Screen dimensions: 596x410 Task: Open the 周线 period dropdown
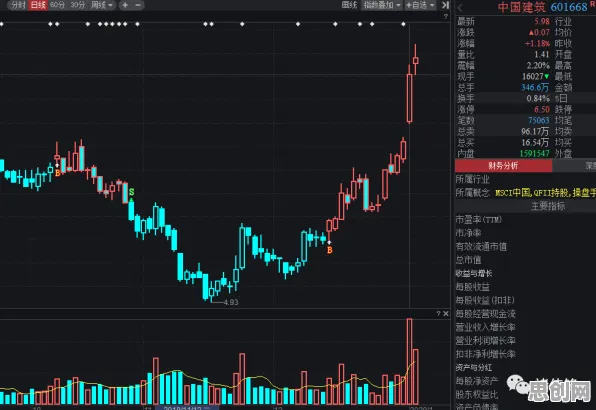click(x=102, y=5)
